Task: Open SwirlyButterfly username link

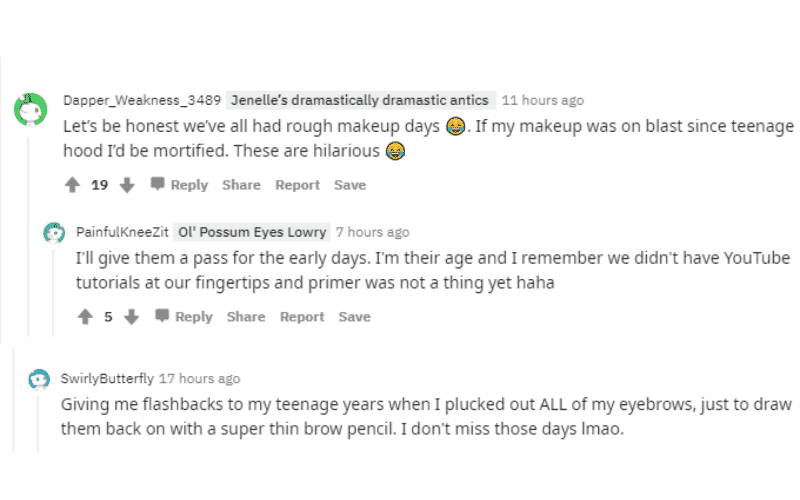Action: pos(107,379)
